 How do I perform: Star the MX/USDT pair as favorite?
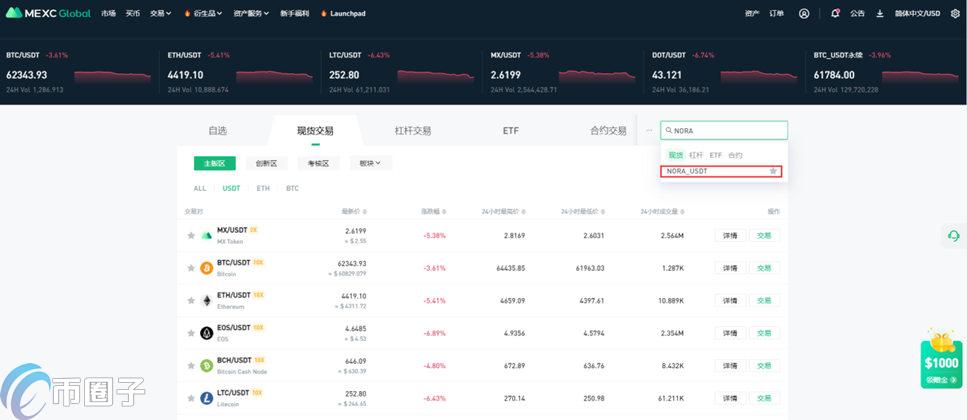[191, 236]
